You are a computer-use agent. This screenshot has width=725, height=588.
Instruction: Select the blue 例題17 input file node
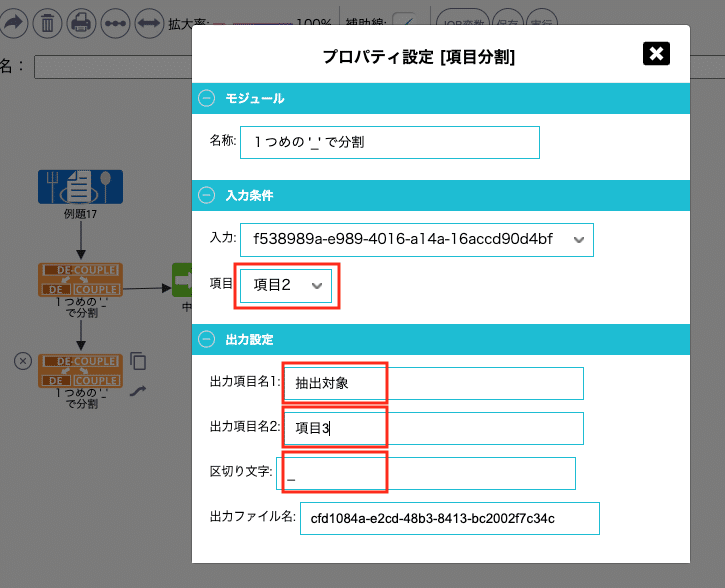click(80, 187)
